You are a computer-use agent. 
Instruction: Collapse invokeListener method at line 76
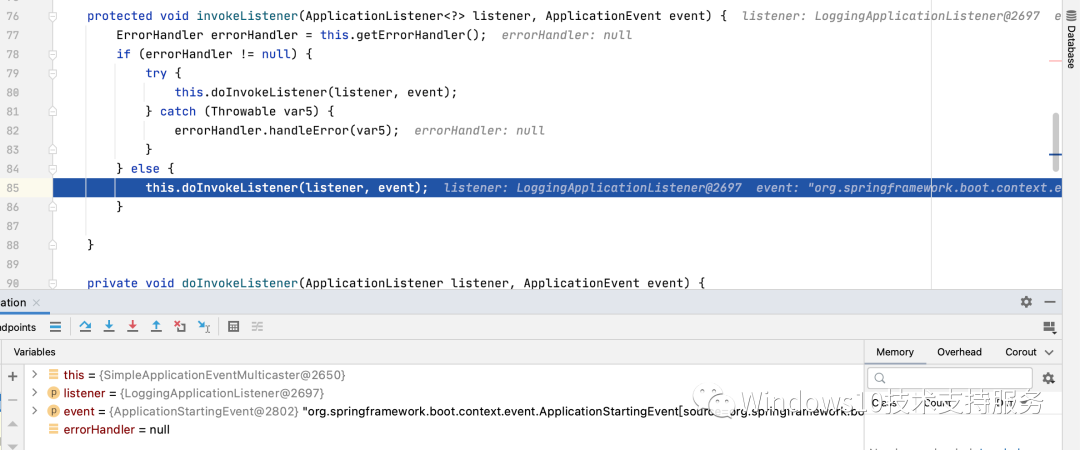click(x=53, y=15)
